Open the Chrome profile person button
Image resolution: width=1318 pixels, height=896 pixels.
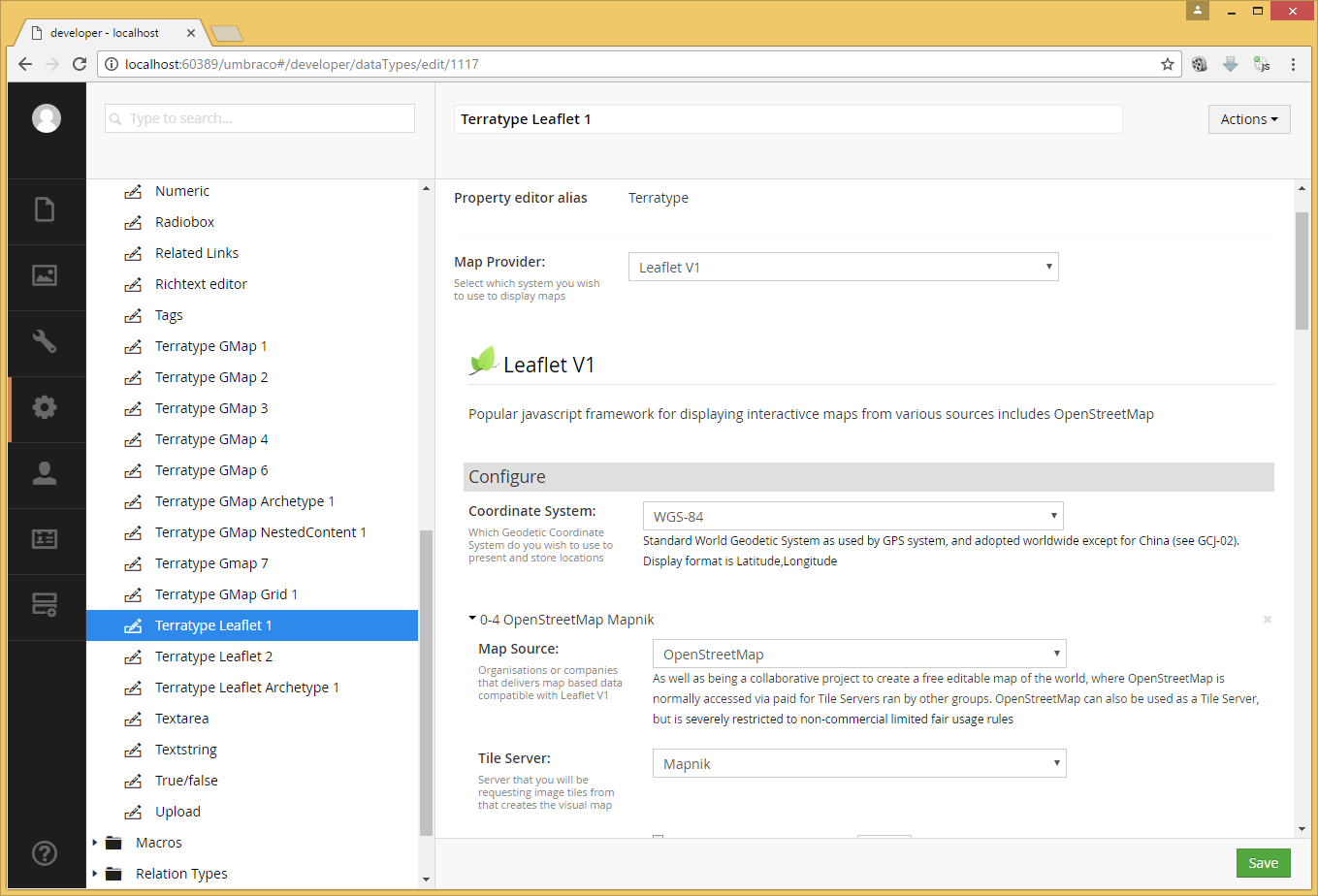(1199, 10)
